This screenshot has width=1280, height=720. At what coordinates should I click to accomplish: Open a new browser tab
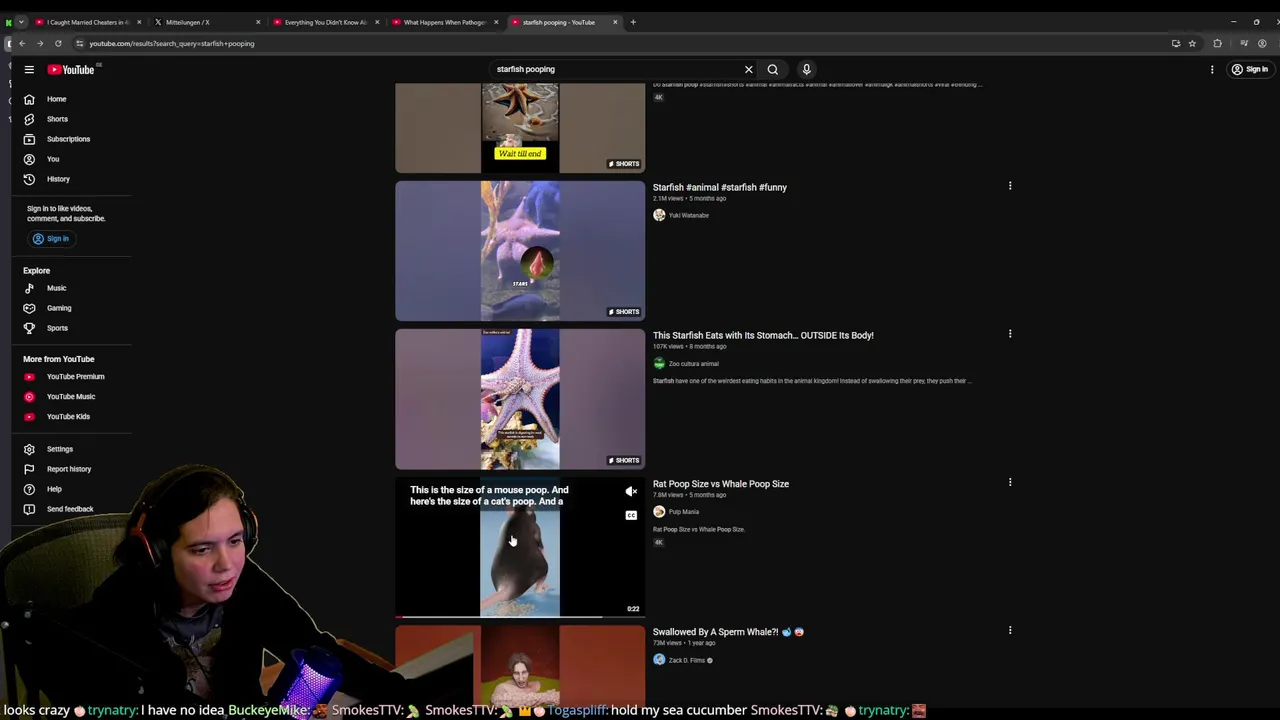[x=633, y=22]
